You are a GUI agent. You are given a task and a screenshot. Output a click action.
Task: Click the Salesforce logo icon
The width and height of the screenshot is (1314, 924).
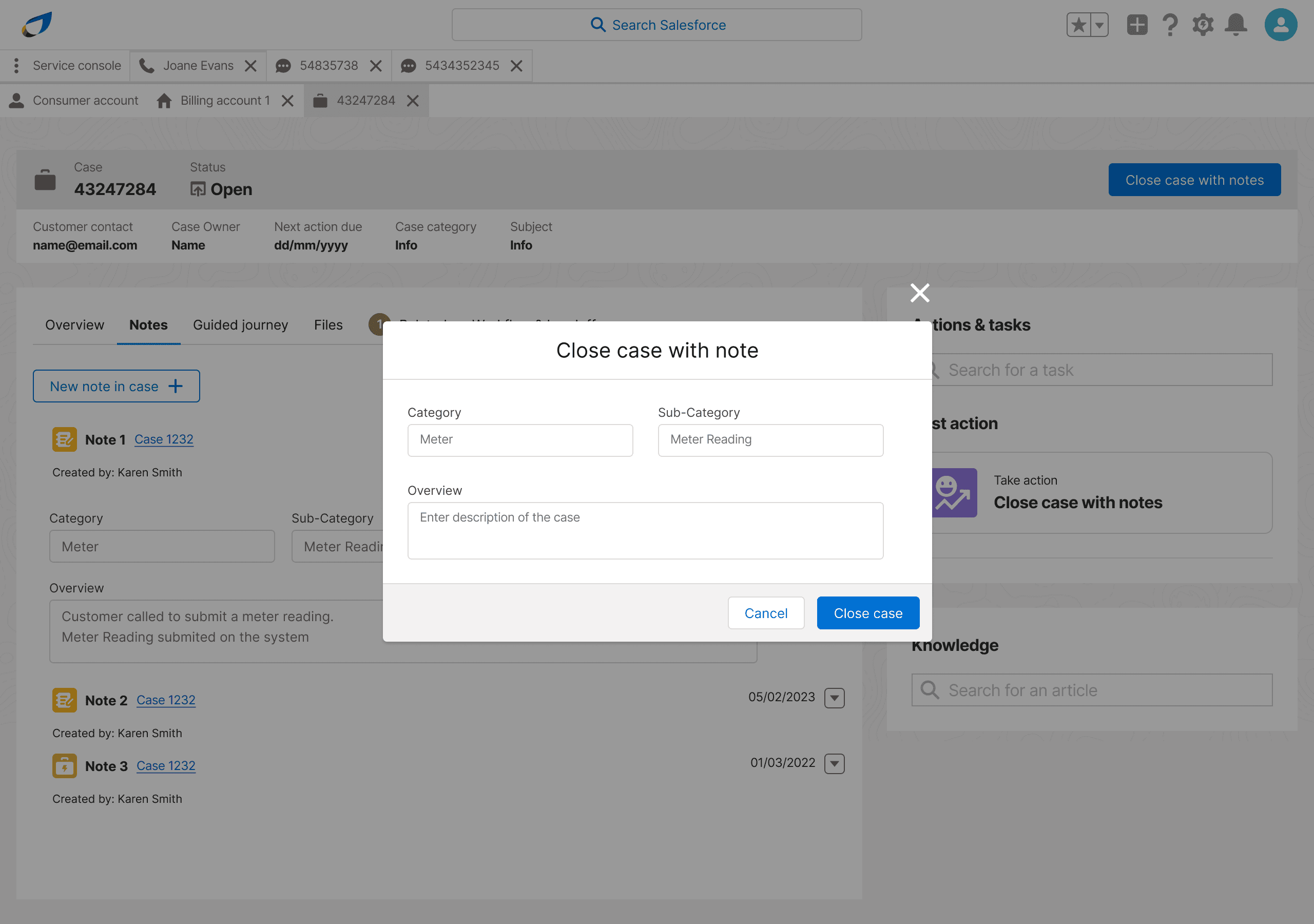37,25
